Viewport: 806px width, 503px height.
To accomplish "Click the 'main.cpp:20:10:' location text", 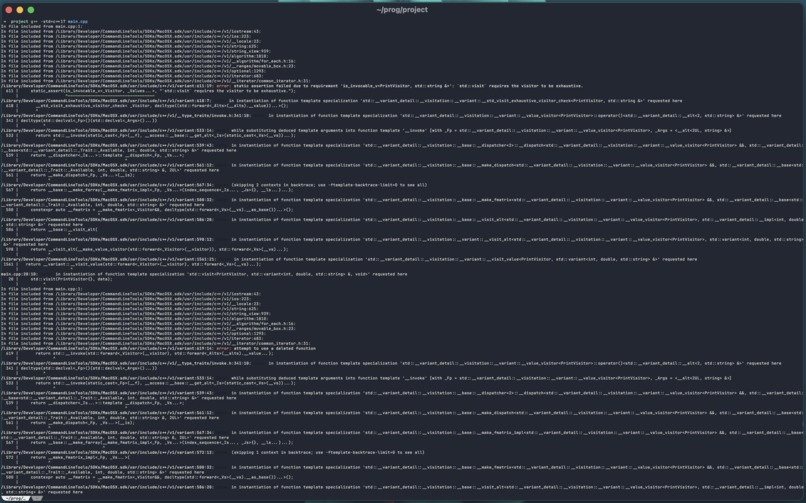I will 19,274.
